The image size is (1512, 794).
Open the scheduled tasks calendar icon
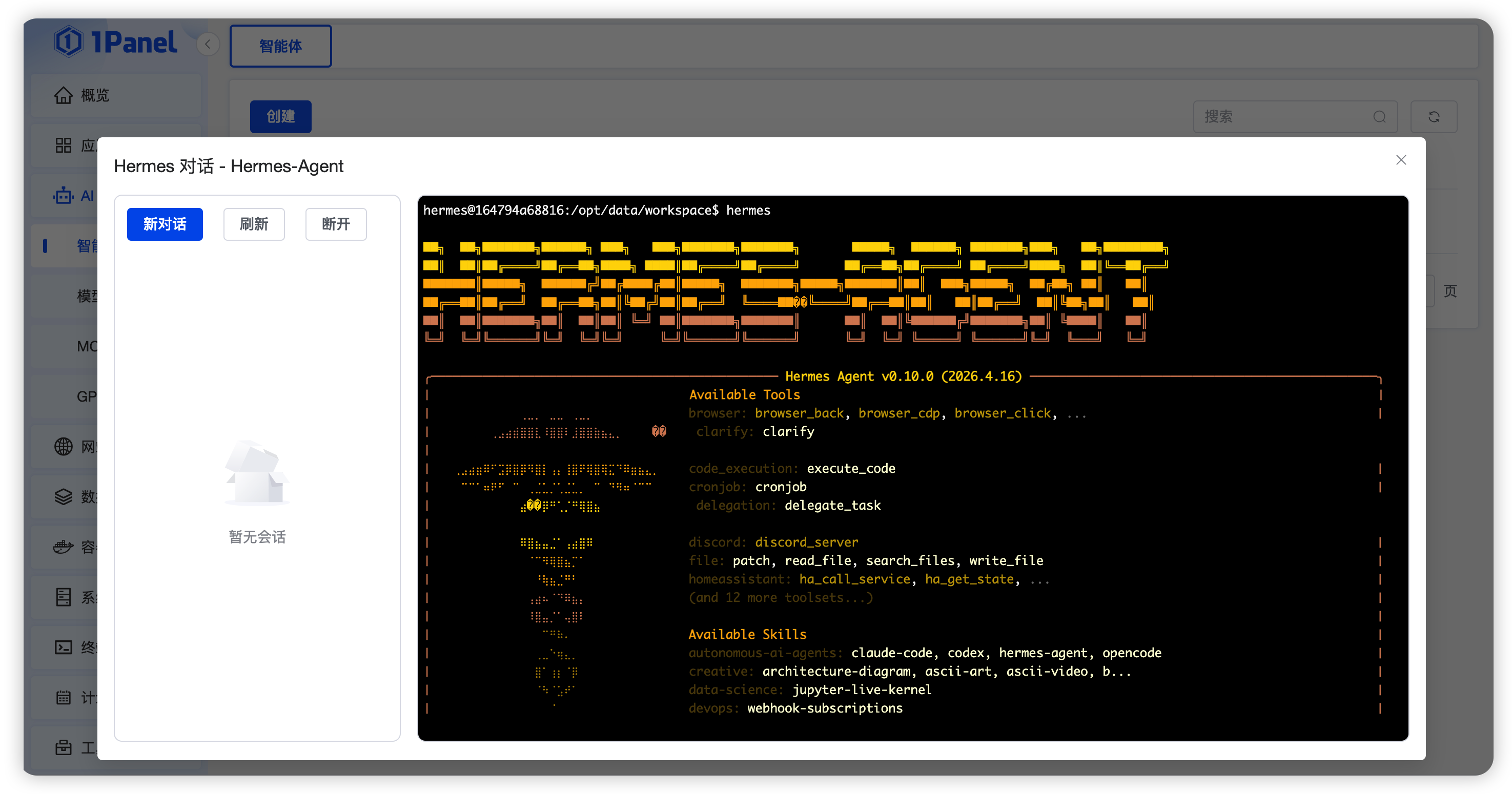64,697
